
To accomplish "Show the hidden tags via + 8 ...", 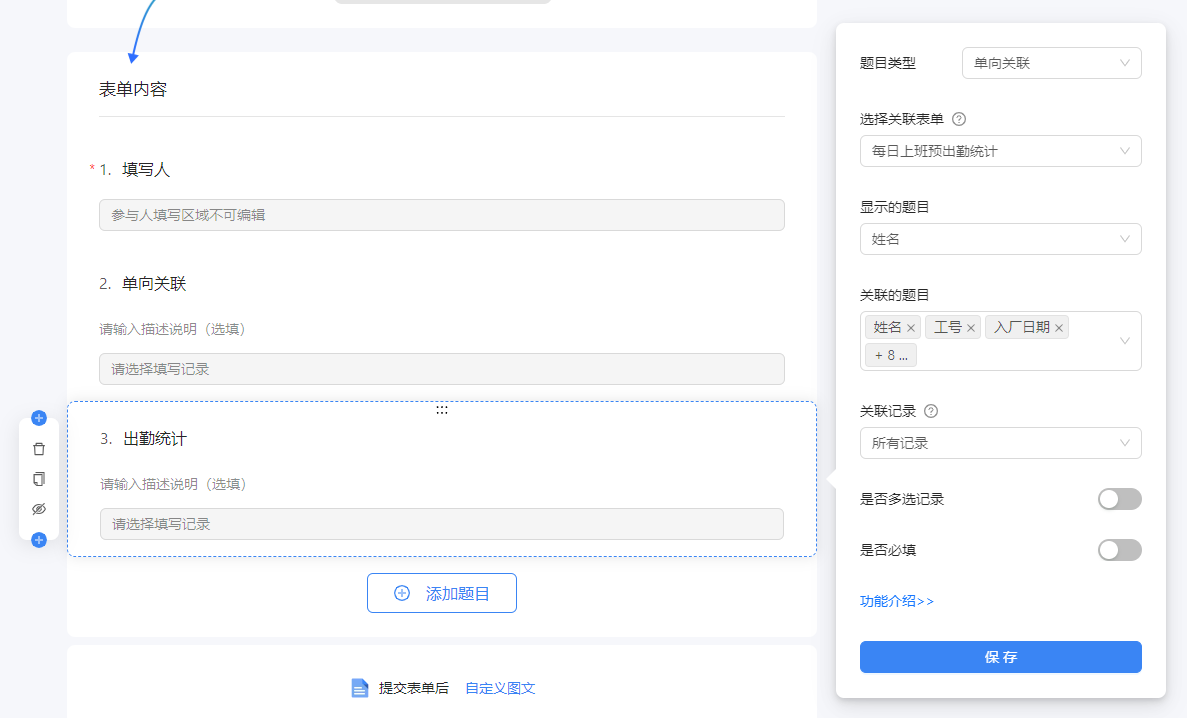I will (891, 355).
